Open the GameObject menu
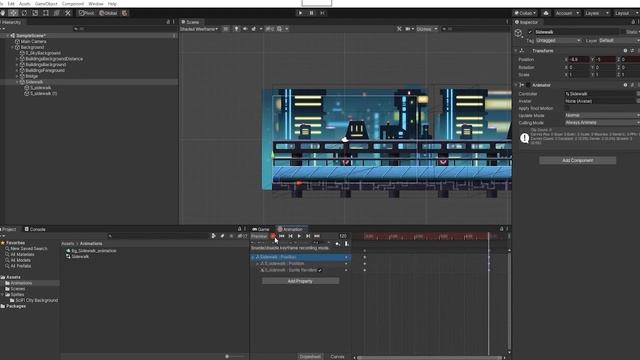 point(46,4)
